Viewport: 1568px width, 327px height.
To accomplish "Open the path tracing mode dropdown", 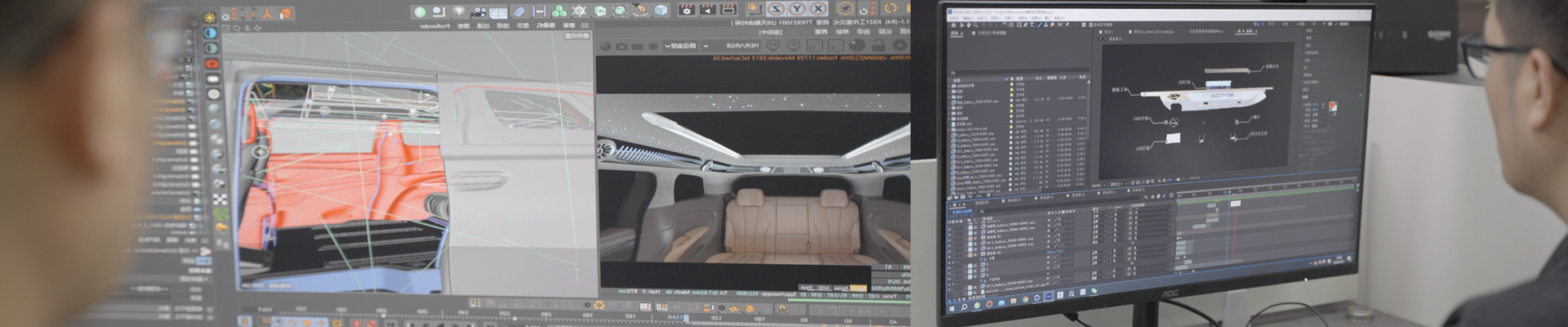I will coord(680,46).
